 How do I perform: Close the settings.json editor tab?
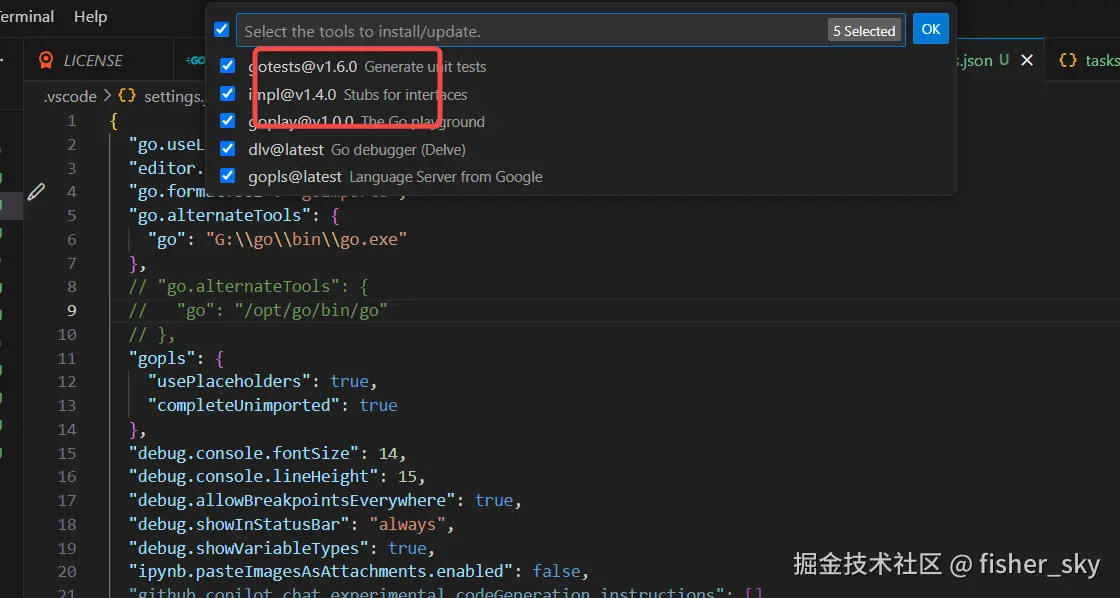(x=1027, y=61)
